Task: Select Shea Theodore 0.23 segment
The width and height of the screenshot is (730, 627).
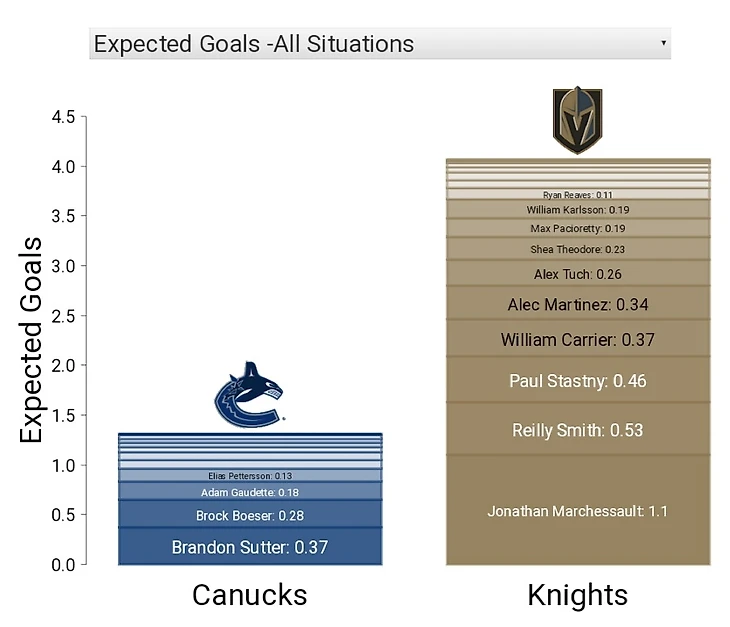Action: (x=577, y=249)
